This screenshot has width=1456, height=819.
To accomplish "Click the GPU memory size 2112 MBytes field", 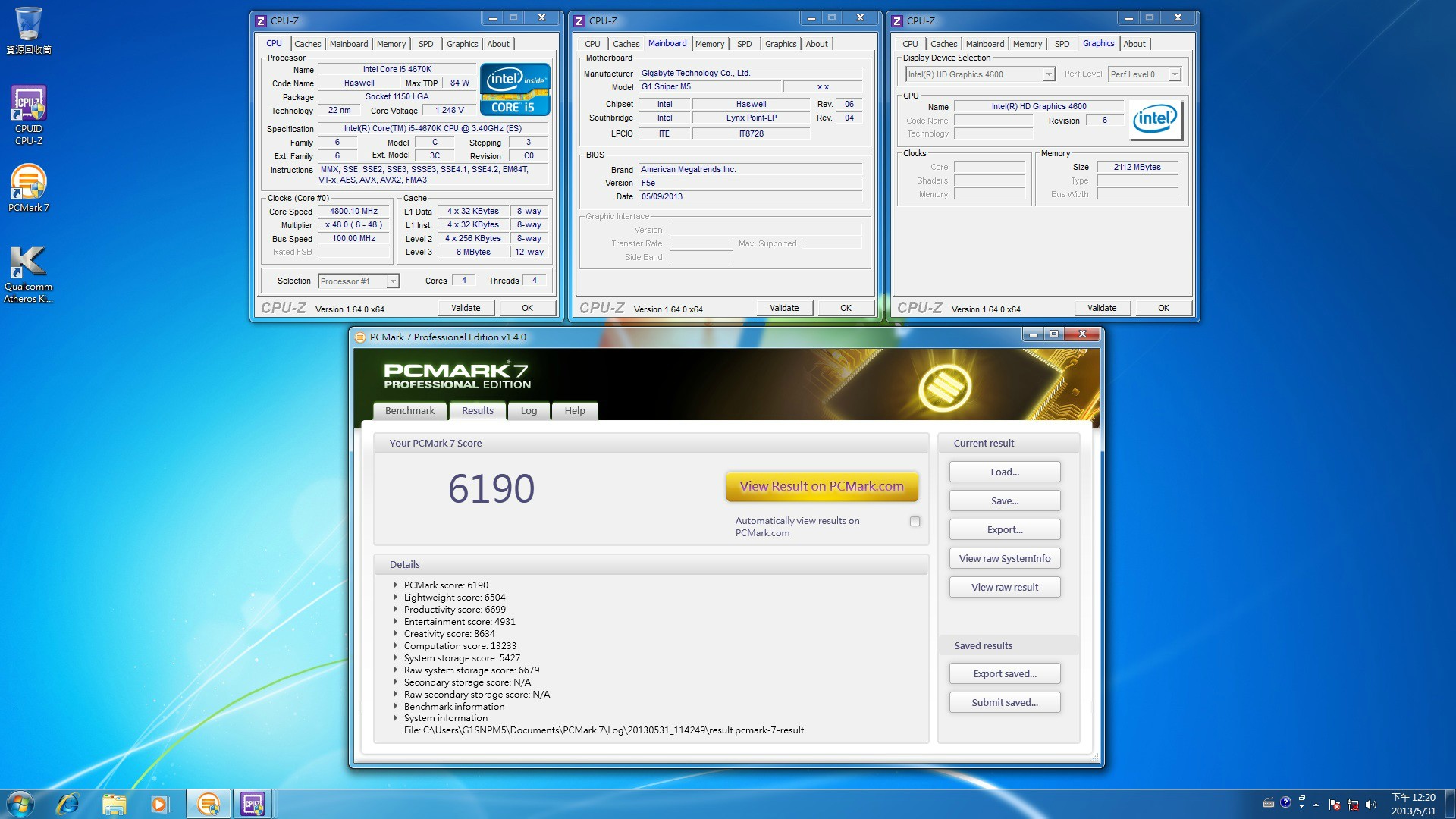I will coord(1137,167).
